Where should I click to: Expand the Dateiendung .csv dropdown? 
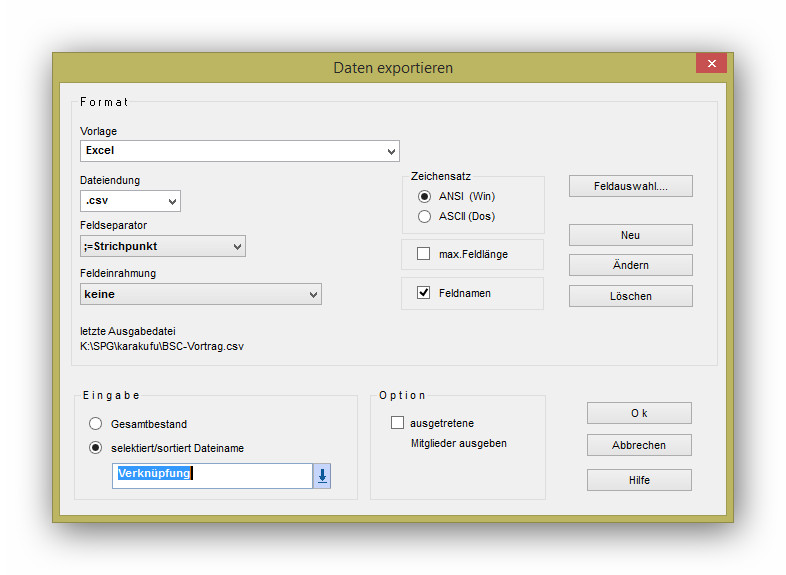tap(131, 201)
